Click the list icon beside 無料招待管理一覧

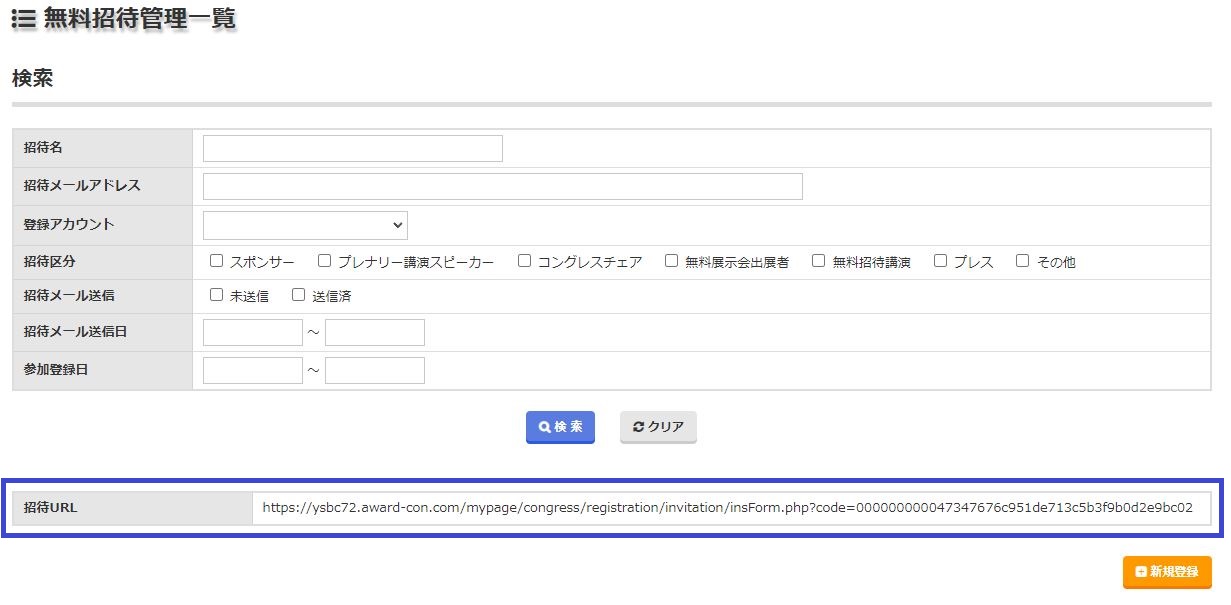[x=23, y=19]
